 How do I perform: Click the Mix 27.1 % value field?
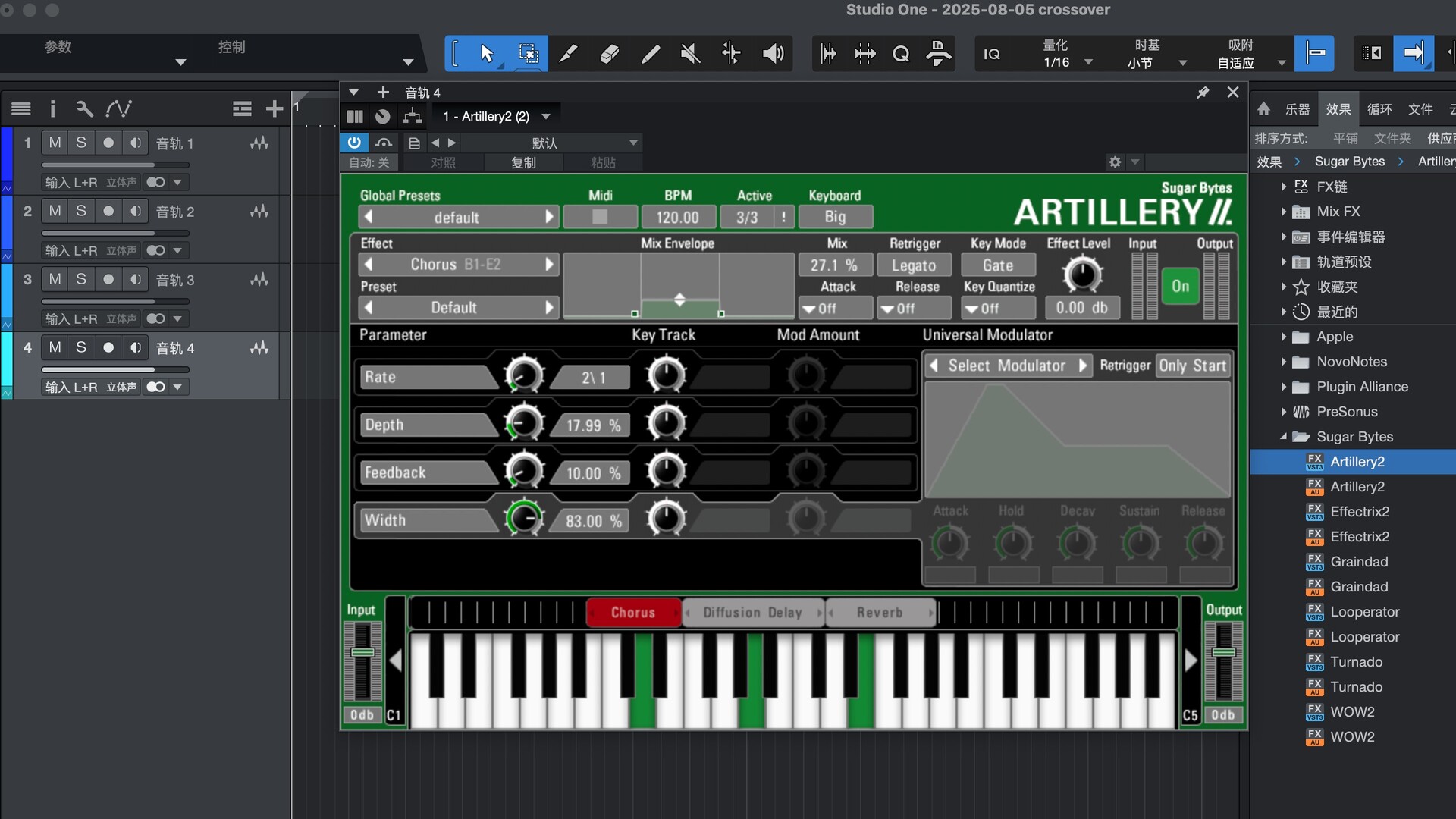click(x=834, y=265)
